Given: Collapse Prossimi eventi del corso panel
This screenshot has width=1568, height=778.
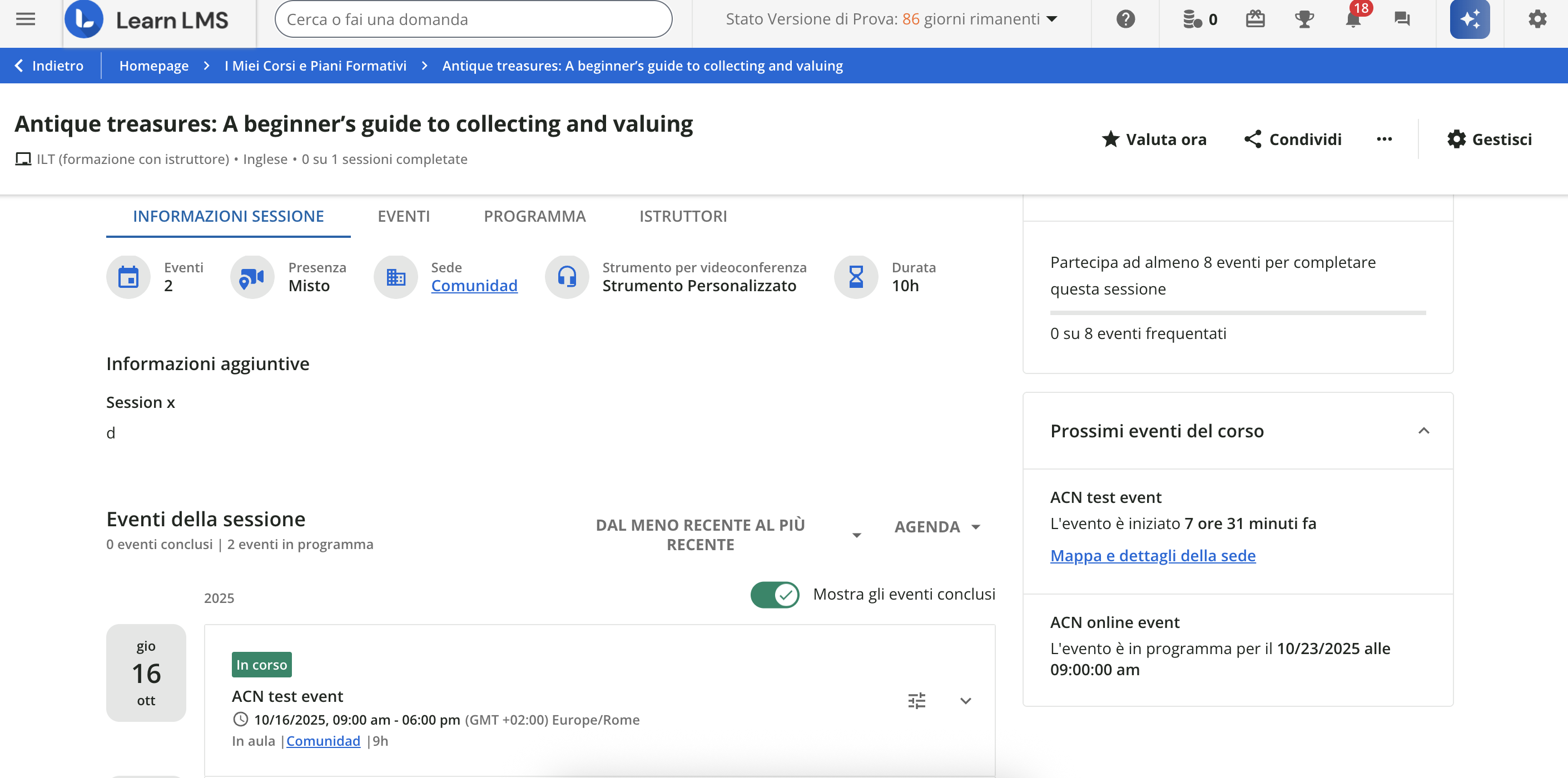Looking at the screenshot, I should click(x=1424, y=431).
